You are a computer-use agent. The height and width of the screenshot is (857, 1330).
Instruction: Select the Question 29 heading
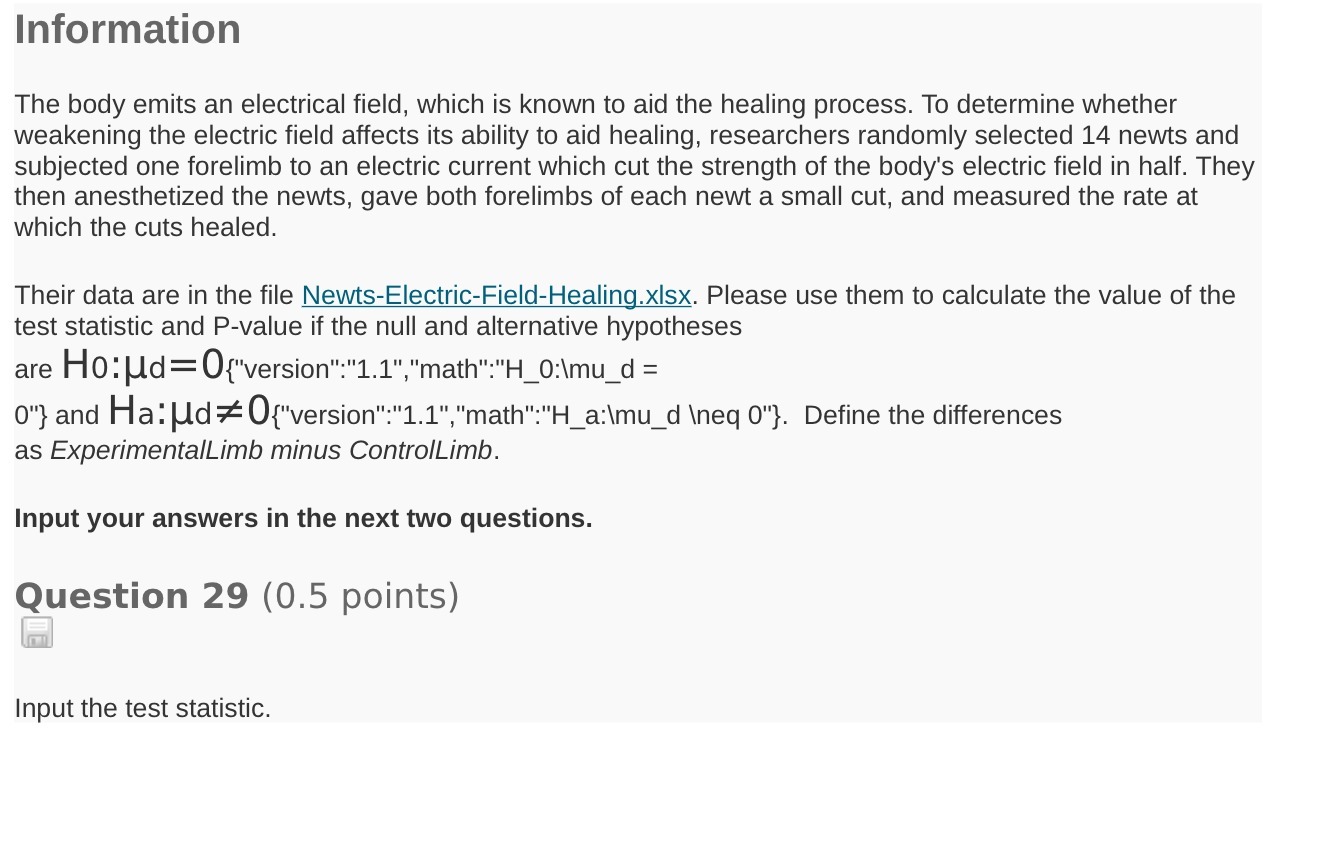(131, 595)
